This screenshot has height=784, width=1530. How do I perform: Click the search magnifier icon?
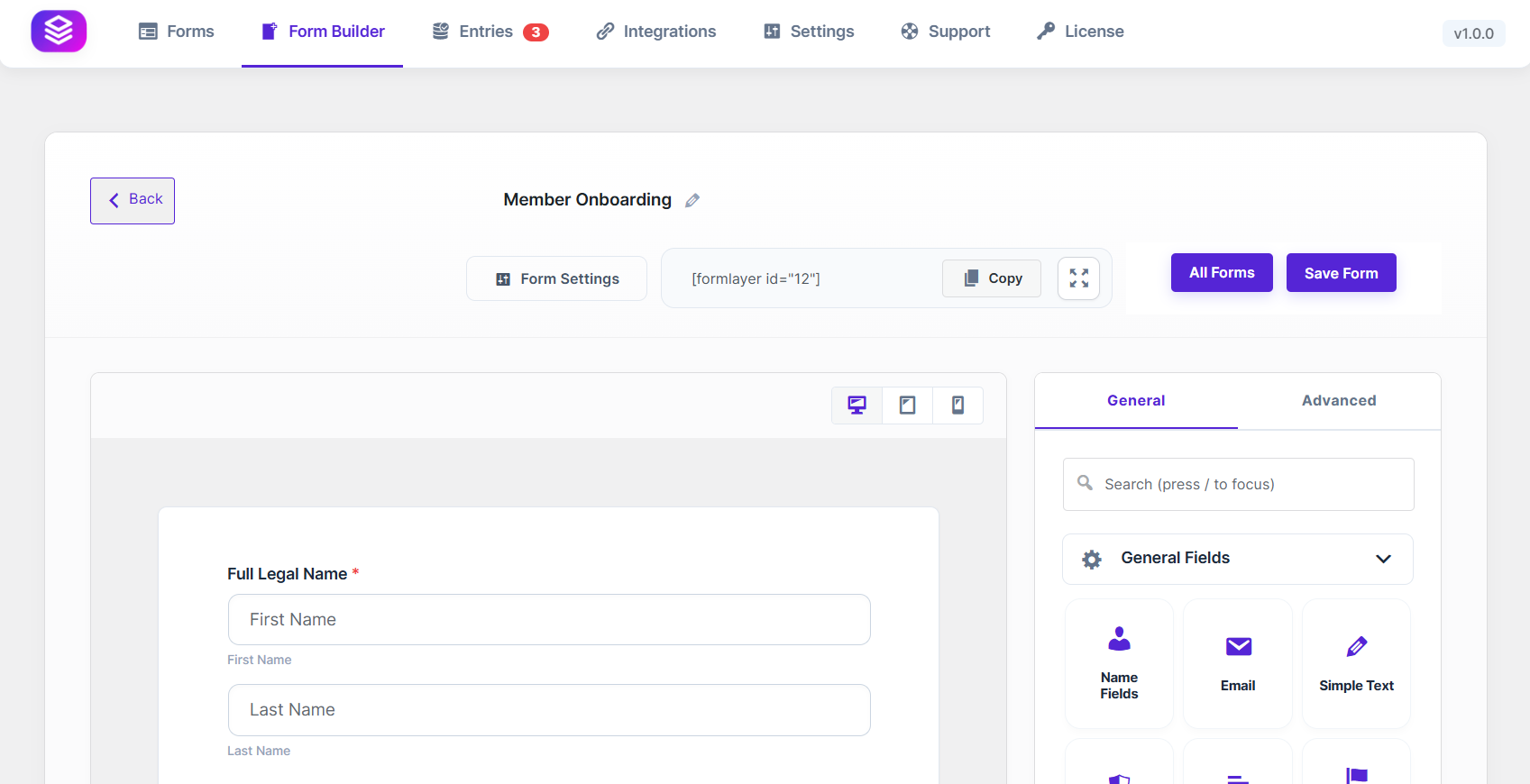[1085, 483]
